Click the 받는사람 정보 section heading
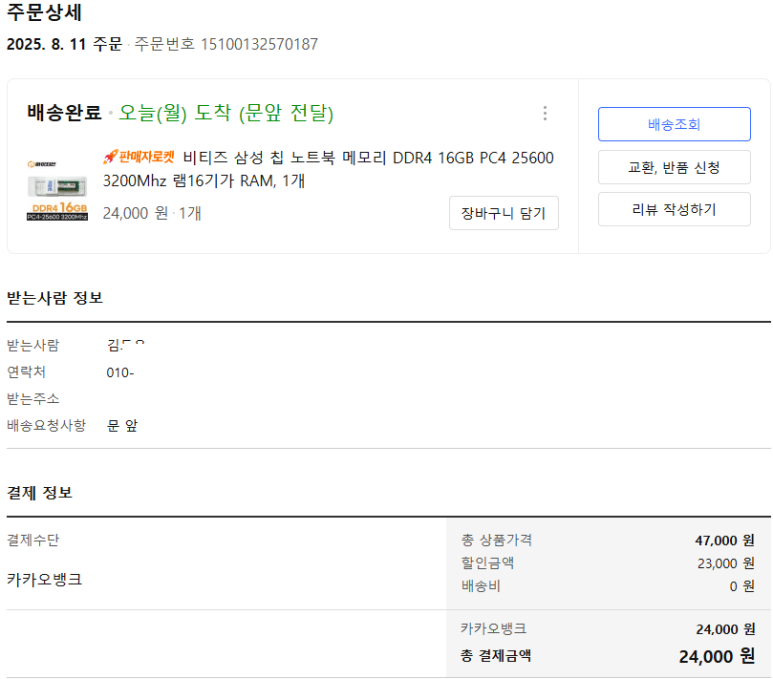Screen dimensions: 773x679 [x=55, y=298]
